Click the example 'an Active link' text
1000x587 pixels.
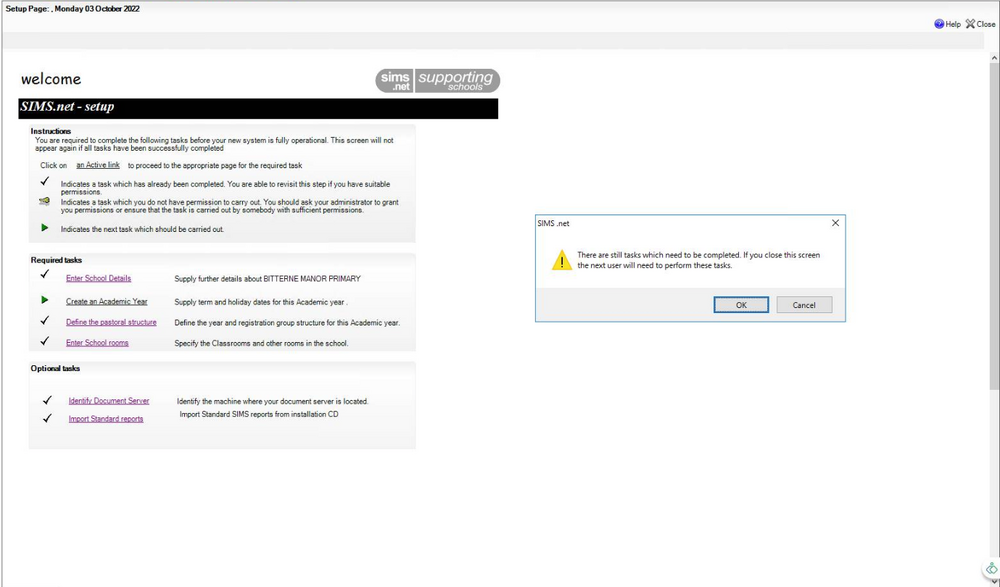(x=98, y=165)
